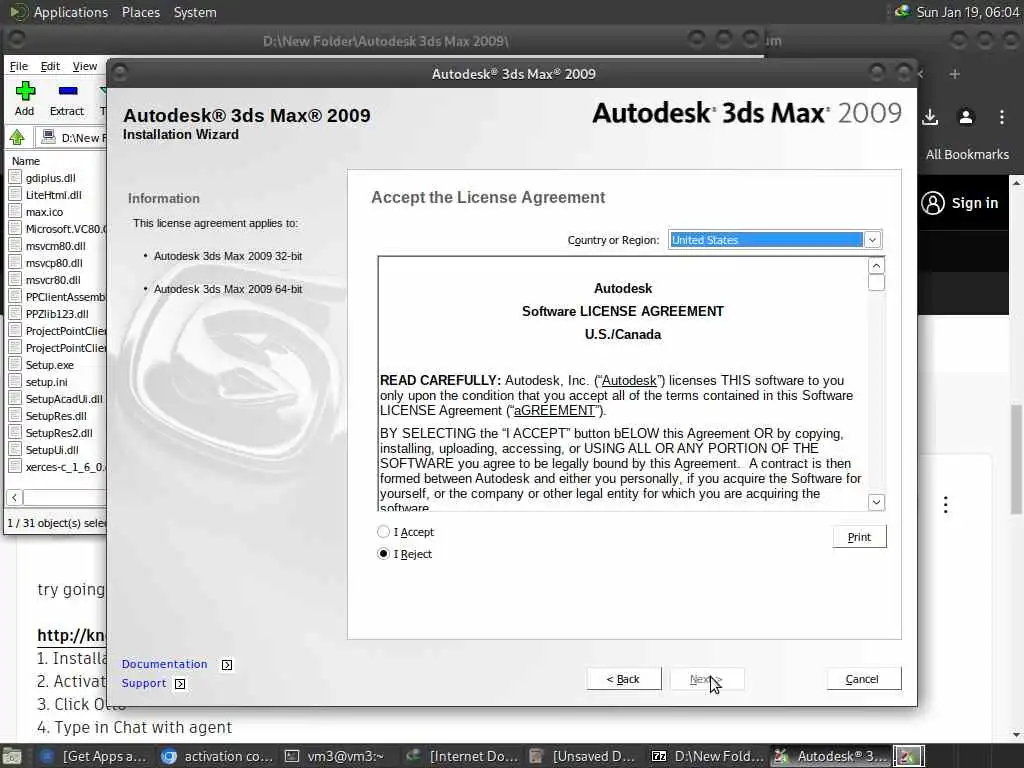This screenshot has height=768, width=1024.
Task: Click the D:\New path computer icon
Action: point(48,136)
